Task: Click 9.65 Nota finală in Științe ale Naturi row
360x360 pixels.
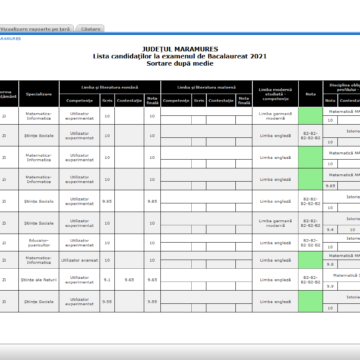Action: [152, 280]
